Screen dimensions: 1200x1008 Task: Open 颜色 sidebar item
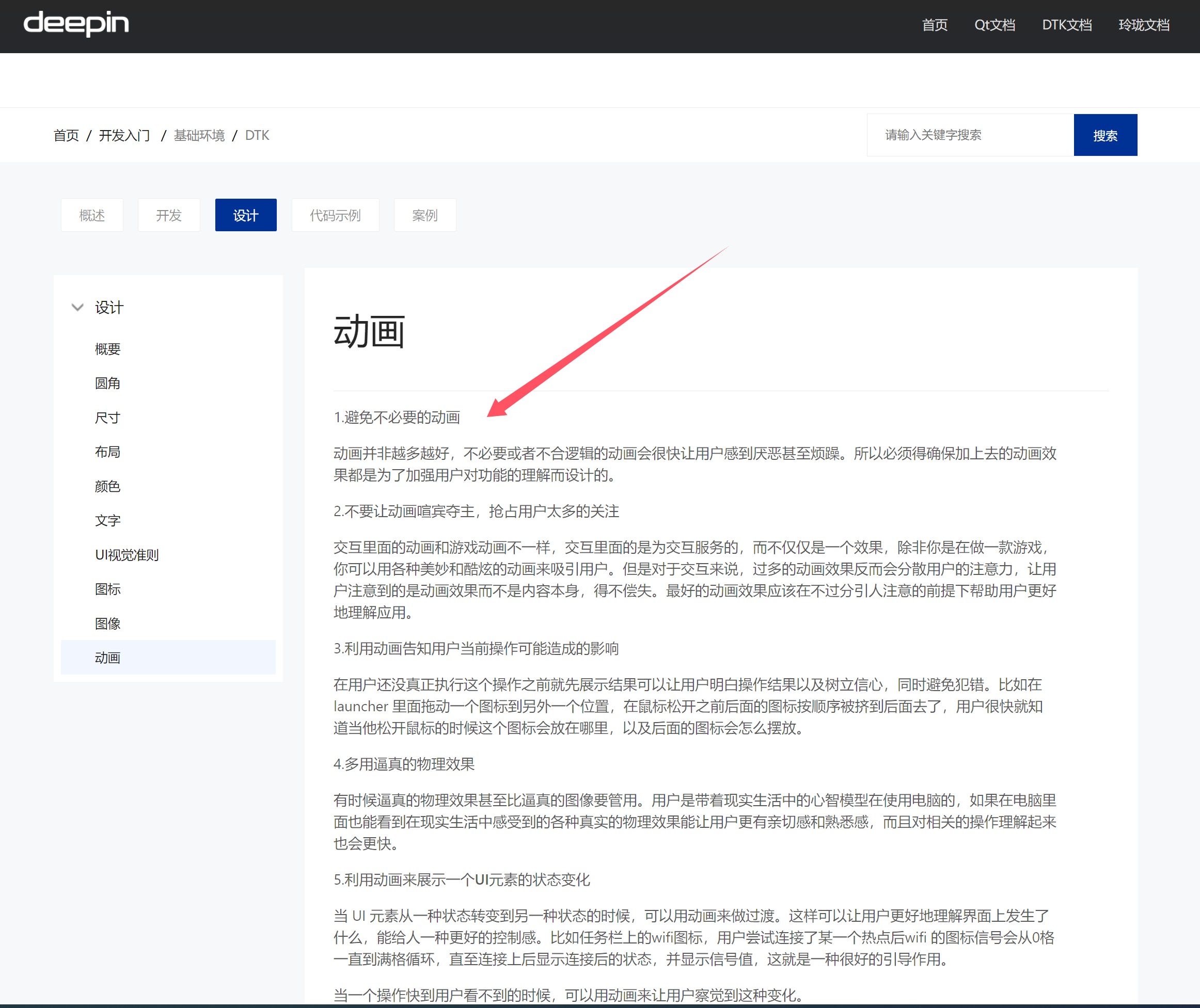pos(107,486)
